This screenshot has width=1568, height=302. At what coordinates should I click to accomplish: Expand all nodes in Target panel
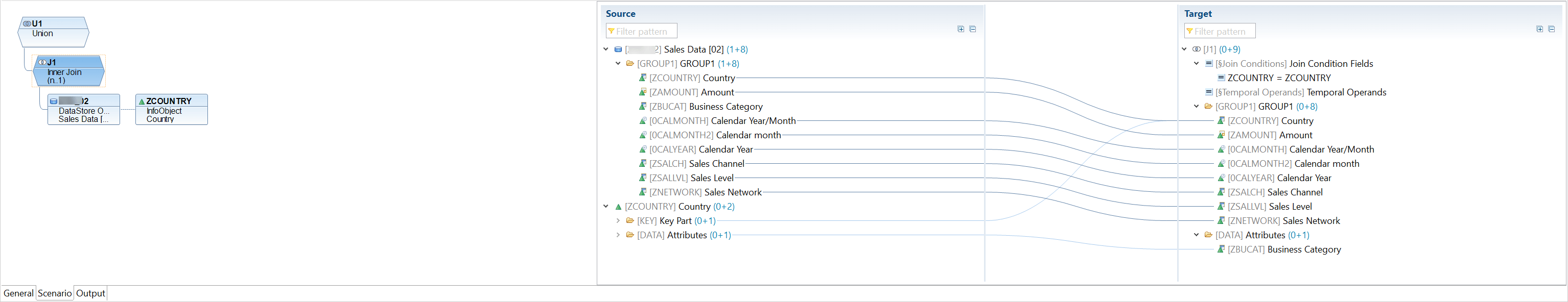[x=1539, y=29]
